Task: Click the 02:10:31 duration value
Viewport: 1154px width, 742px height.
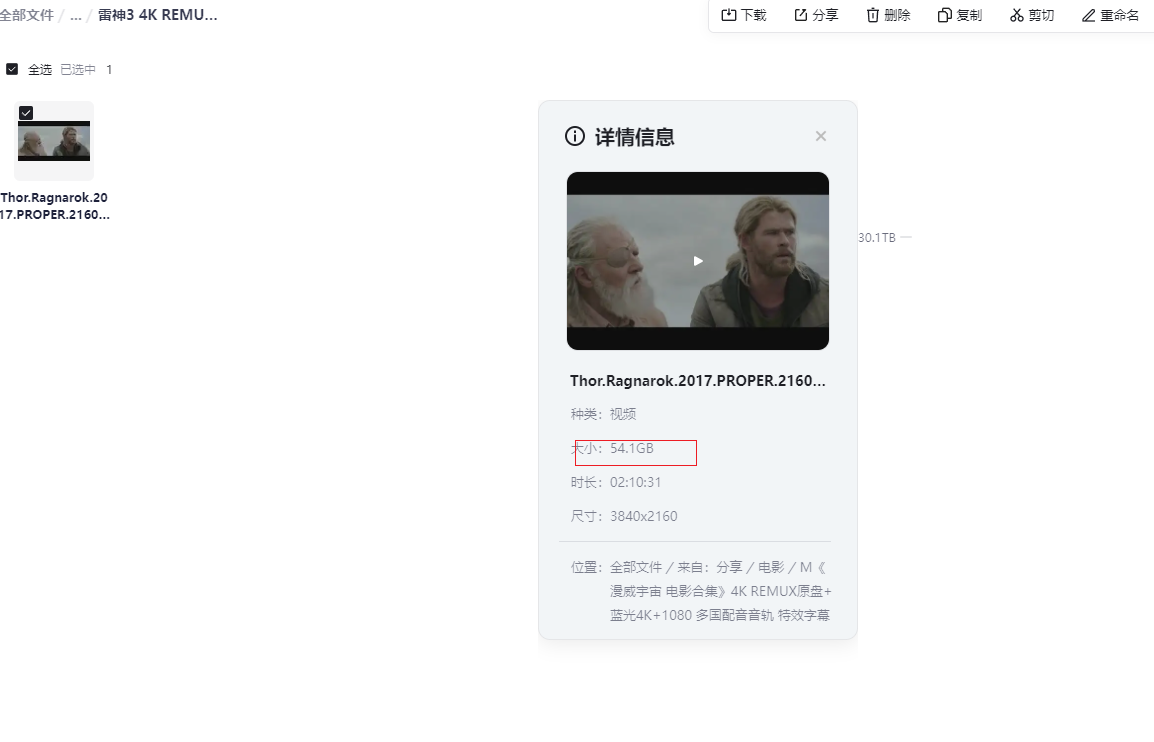Action: click(x=635, y=482)
